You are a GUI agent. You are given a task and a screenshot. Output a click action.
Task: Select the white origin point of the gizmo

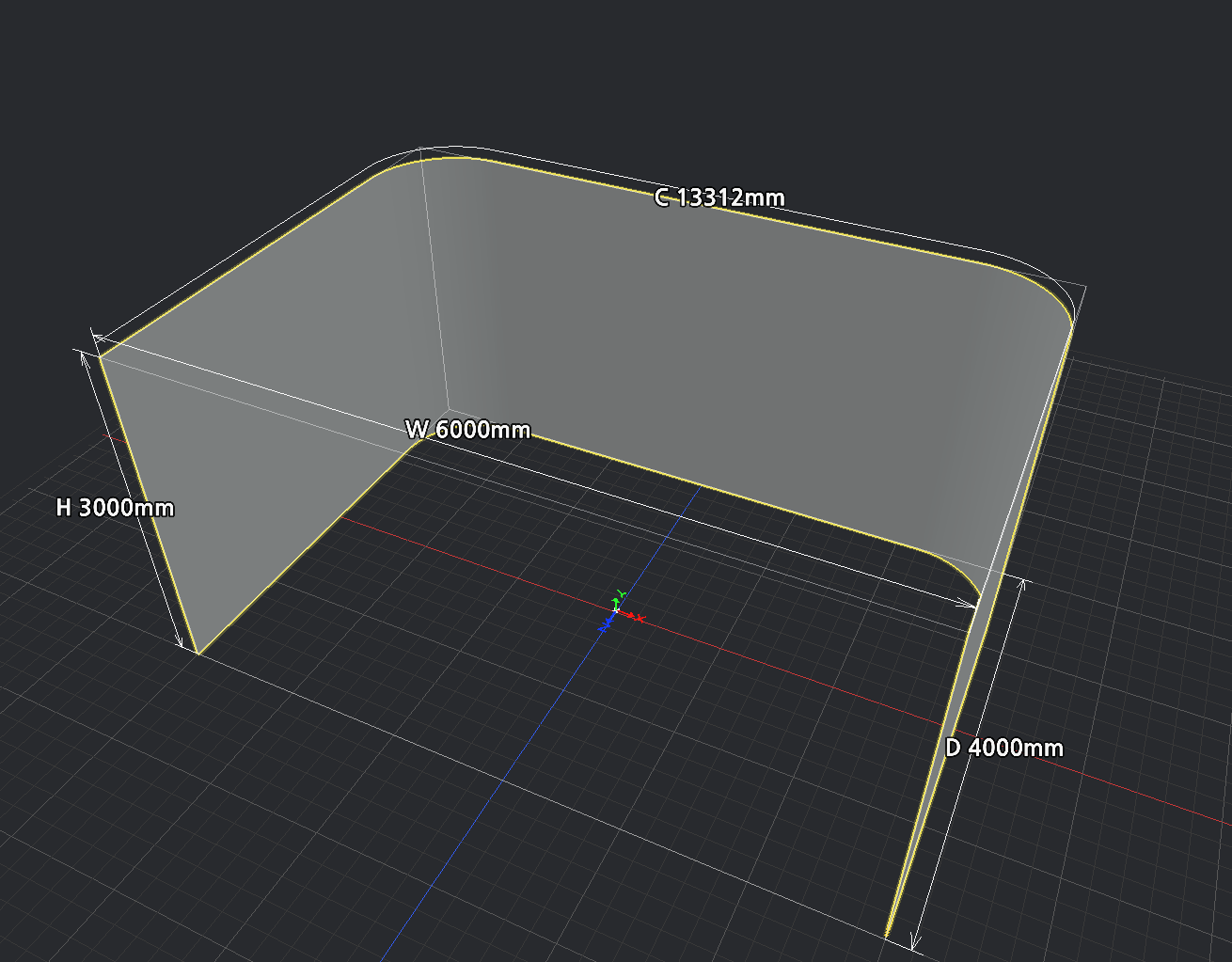616,610
